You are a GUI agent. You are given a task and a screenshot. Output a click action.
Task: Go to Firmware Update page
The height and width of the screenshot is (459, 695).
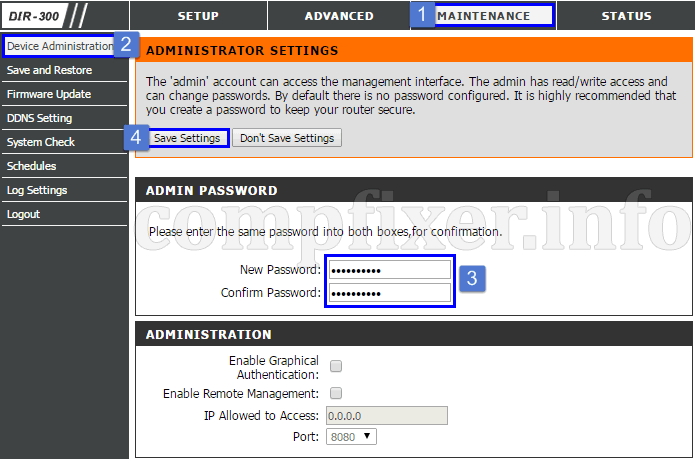point(49,94)
